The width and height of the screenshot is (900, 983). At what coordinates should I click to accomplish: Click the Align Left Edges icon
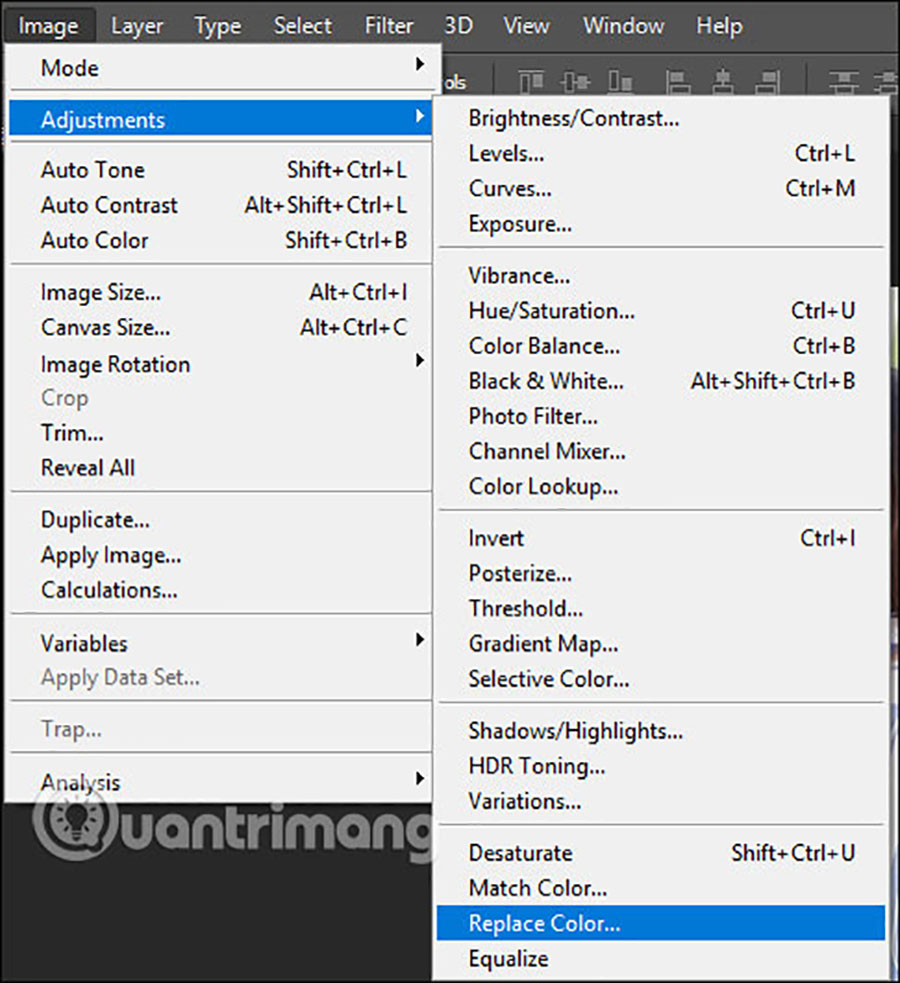coord(679,80)
